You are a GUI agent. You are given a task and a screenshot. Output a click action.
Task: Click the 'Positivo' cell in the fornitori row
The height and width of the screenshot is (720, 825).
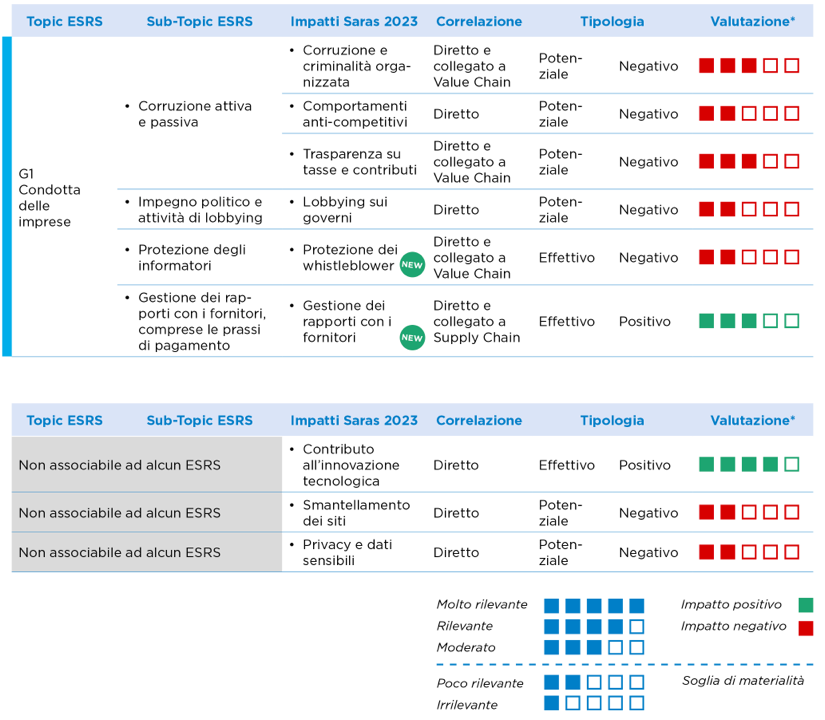point(645,321)
